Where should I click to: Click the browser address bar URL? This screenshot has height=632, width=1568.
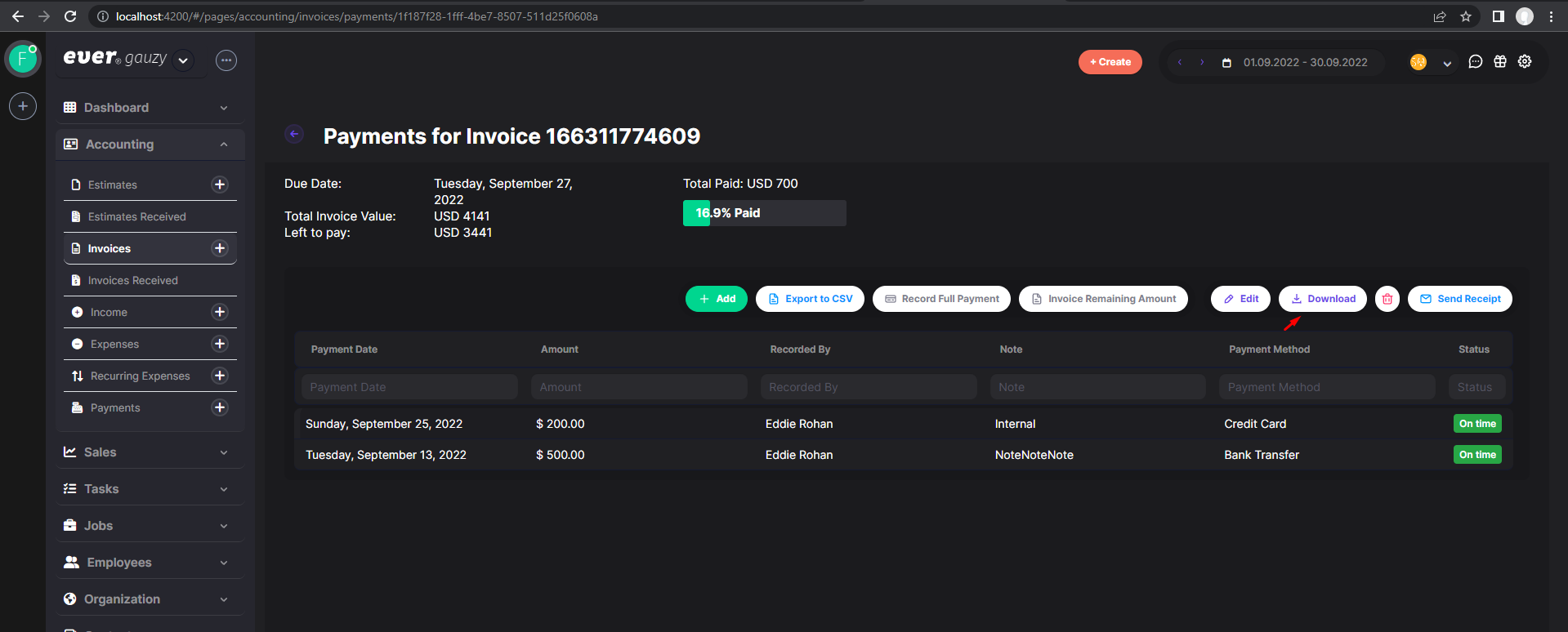pos(357,16)
